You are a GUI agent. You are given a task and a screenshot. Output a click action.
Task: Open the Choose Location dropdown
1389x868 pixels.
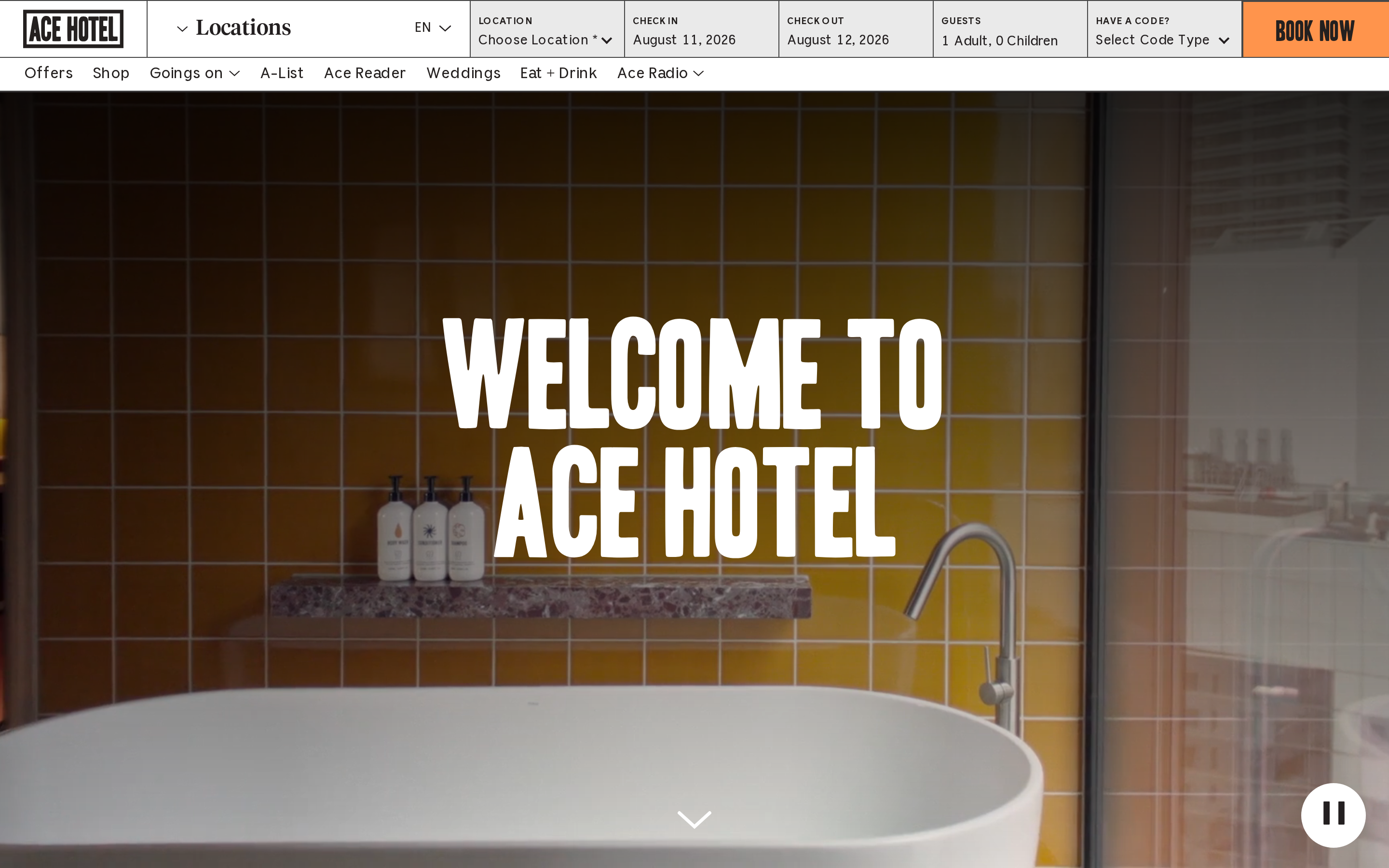(546, 40)
